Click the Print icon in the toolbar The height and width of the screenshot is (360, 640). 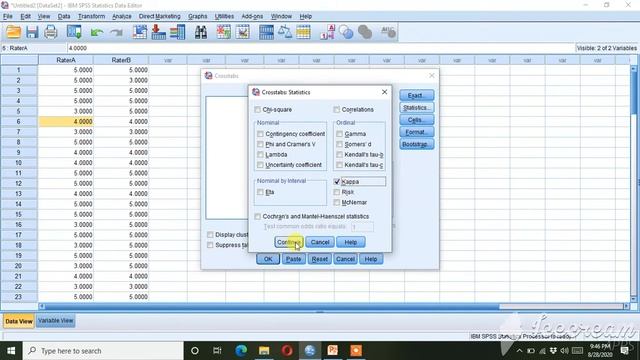coord(51,32)
